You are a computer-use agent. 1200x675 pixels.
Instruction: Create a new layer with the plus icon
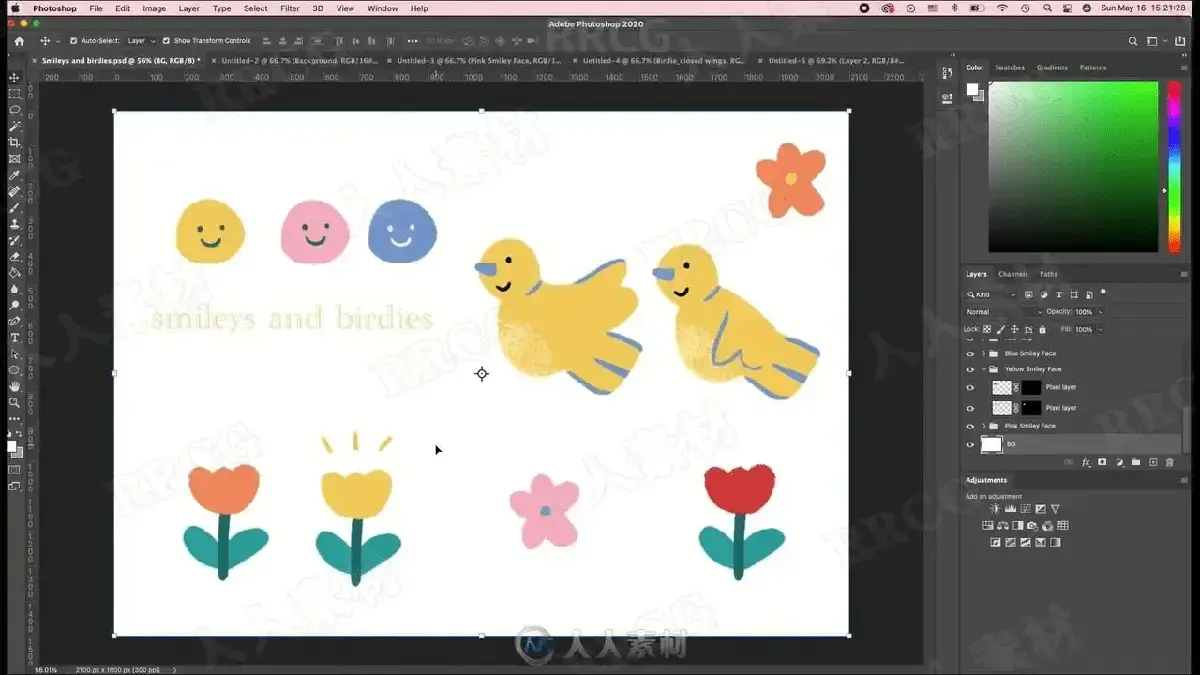(1153, 462)
